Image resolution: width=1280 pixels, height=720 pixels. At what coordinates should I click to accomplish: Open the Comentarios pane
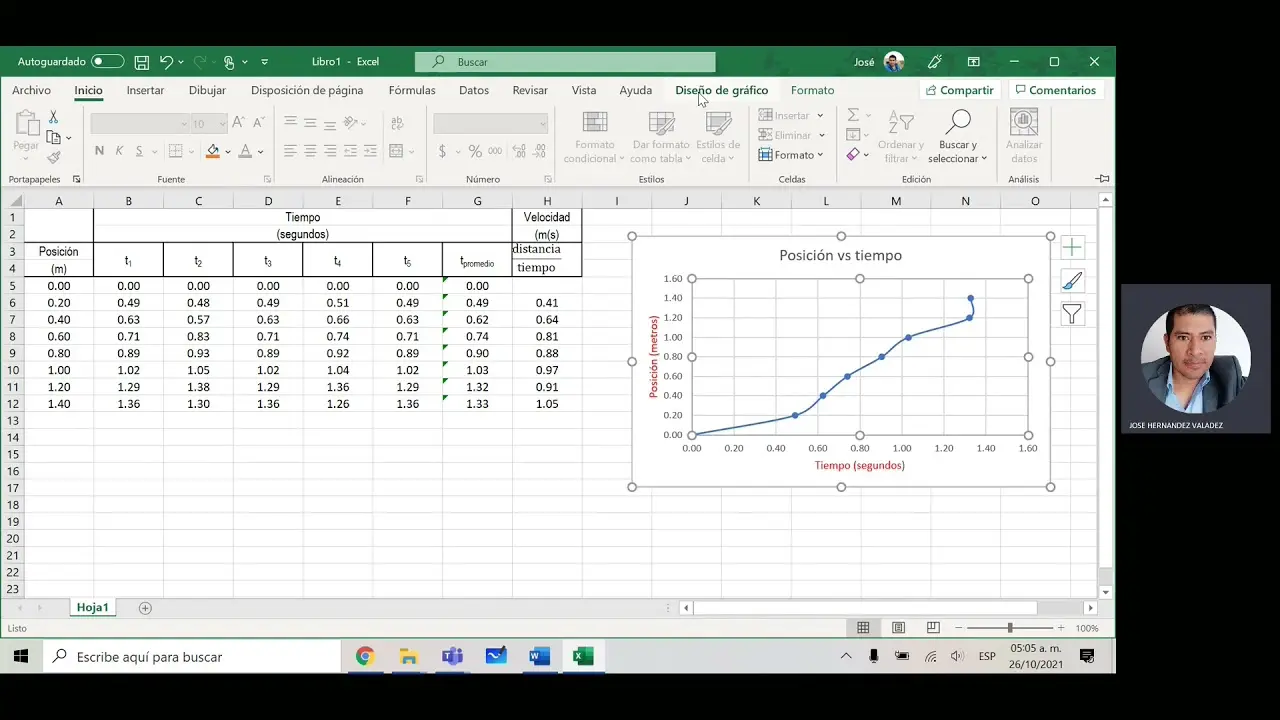tap(1056, 90)
